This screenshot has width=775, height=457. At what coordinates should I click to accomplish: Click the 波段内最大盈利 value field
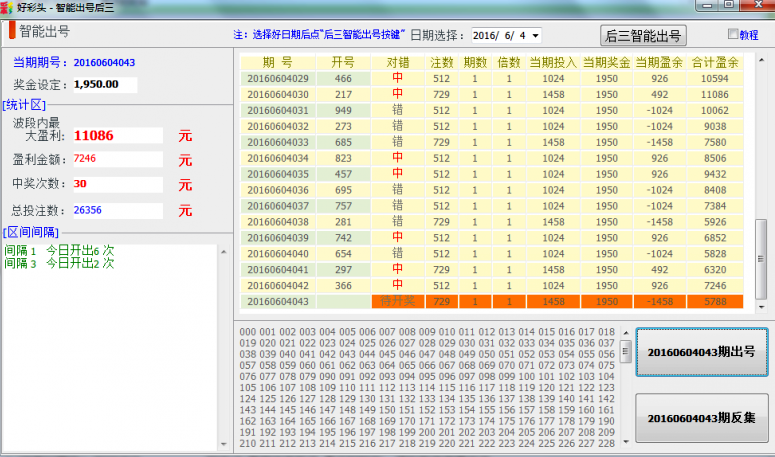pos(116,135)
